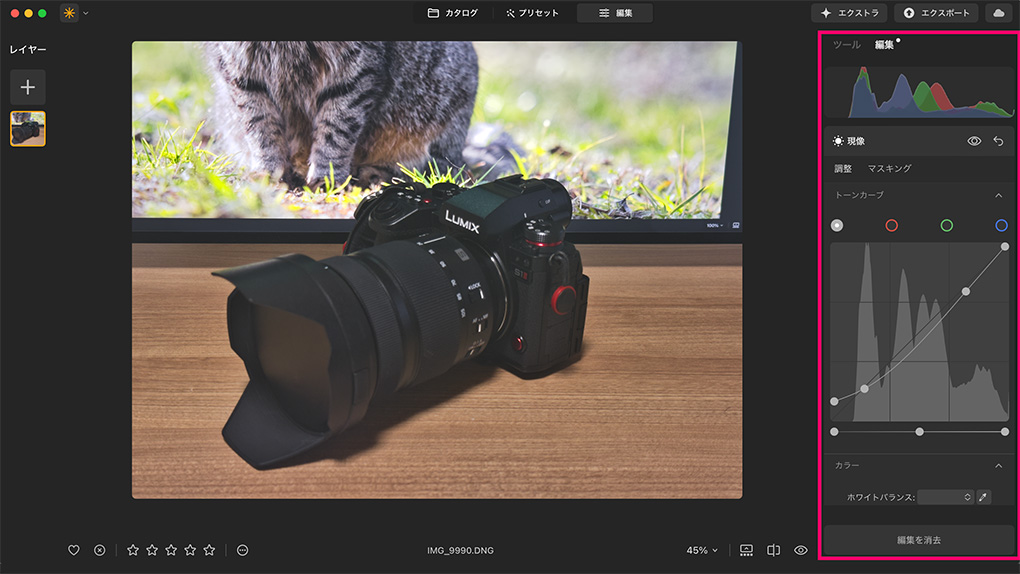Select the red curve channel

[892, 225]
